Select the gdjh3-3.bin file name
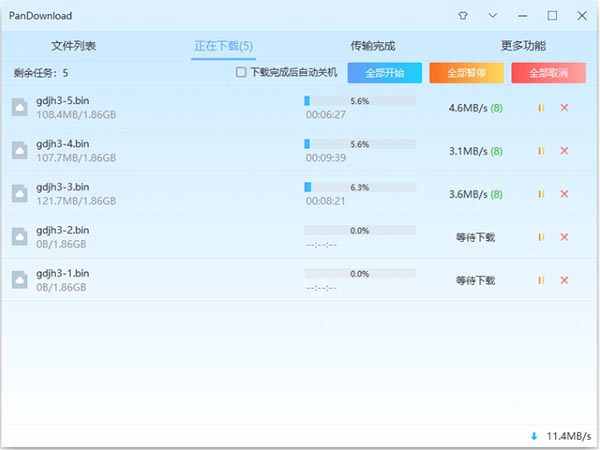This screenshot has height=450, width=600. point(63,188)
